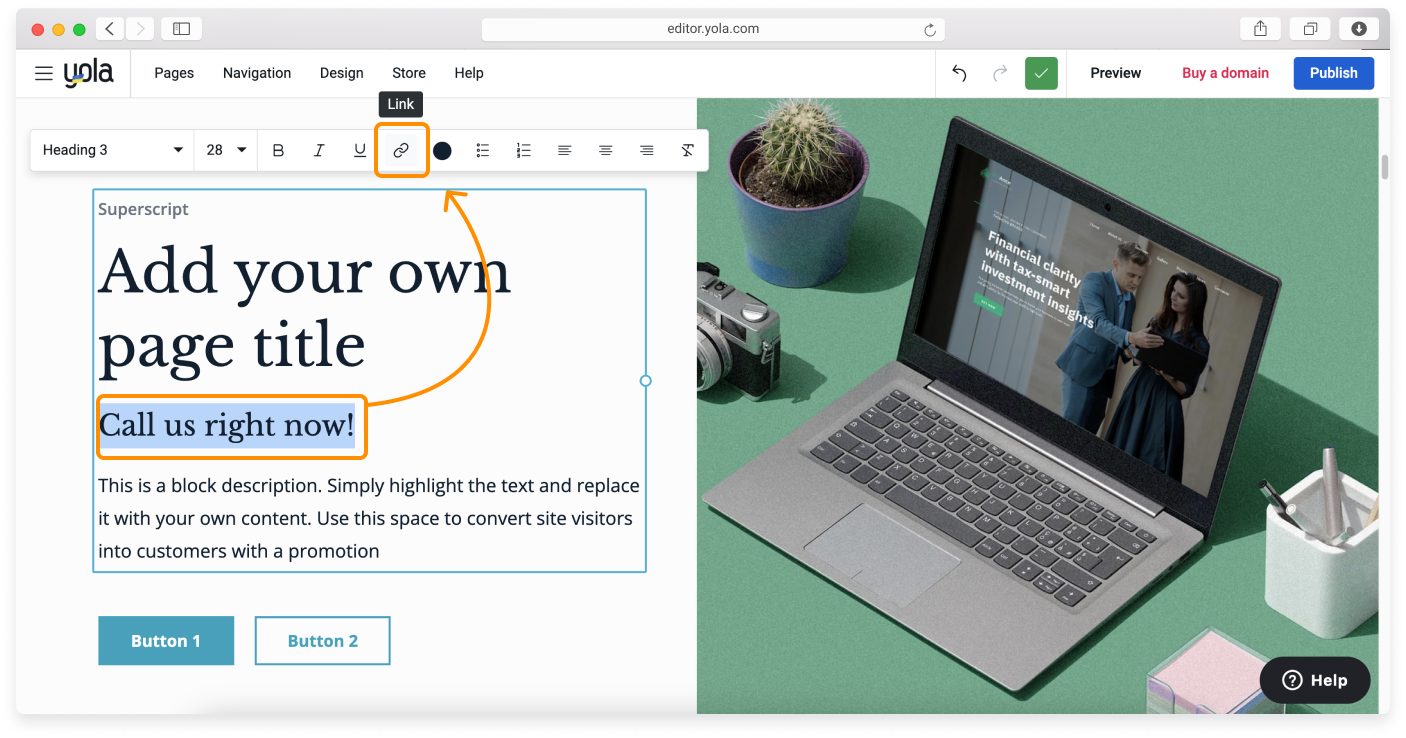
Task: Apply bold formatting to selected text
Action: [x=278, y=150]
